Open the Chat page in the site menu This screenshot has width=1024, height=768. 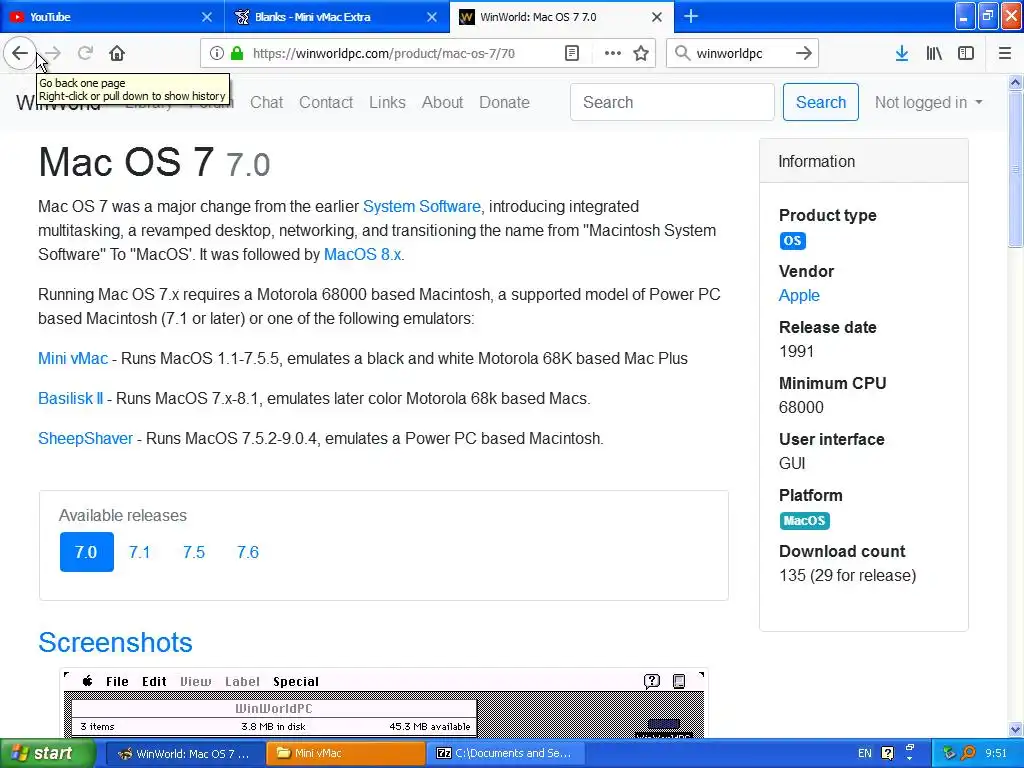tap(266, 103)
